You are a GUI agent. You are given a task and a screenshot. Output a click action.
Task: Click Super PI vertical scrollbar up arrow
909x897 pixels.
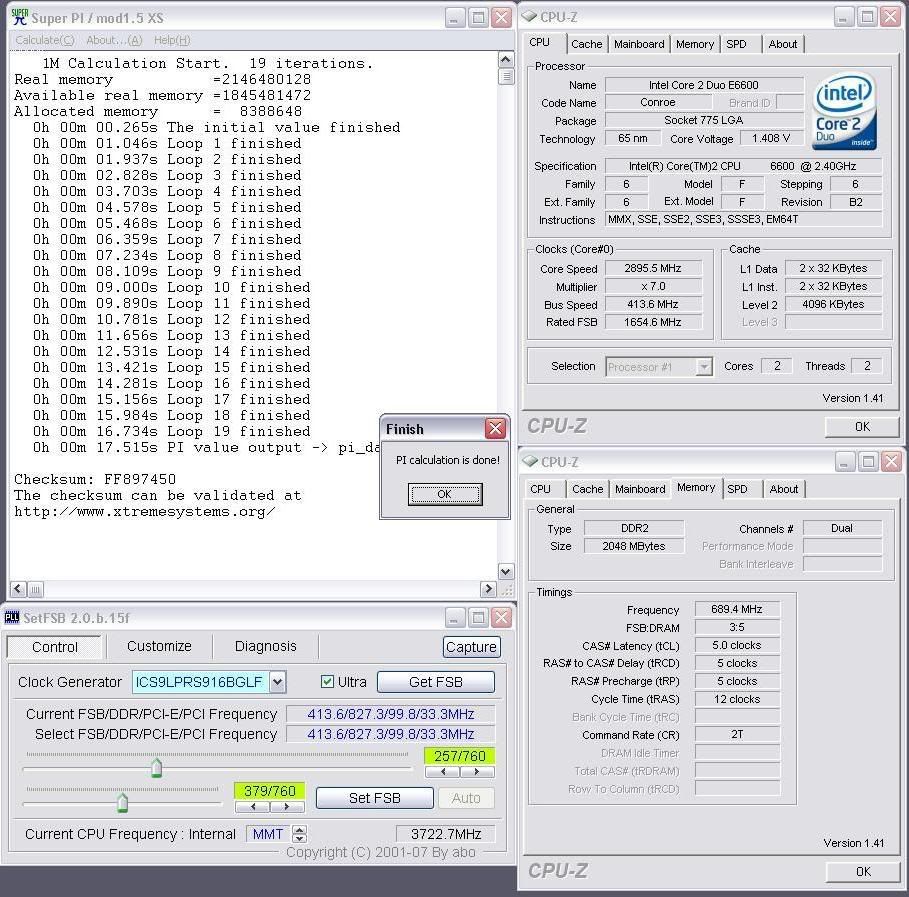(506, 60)
